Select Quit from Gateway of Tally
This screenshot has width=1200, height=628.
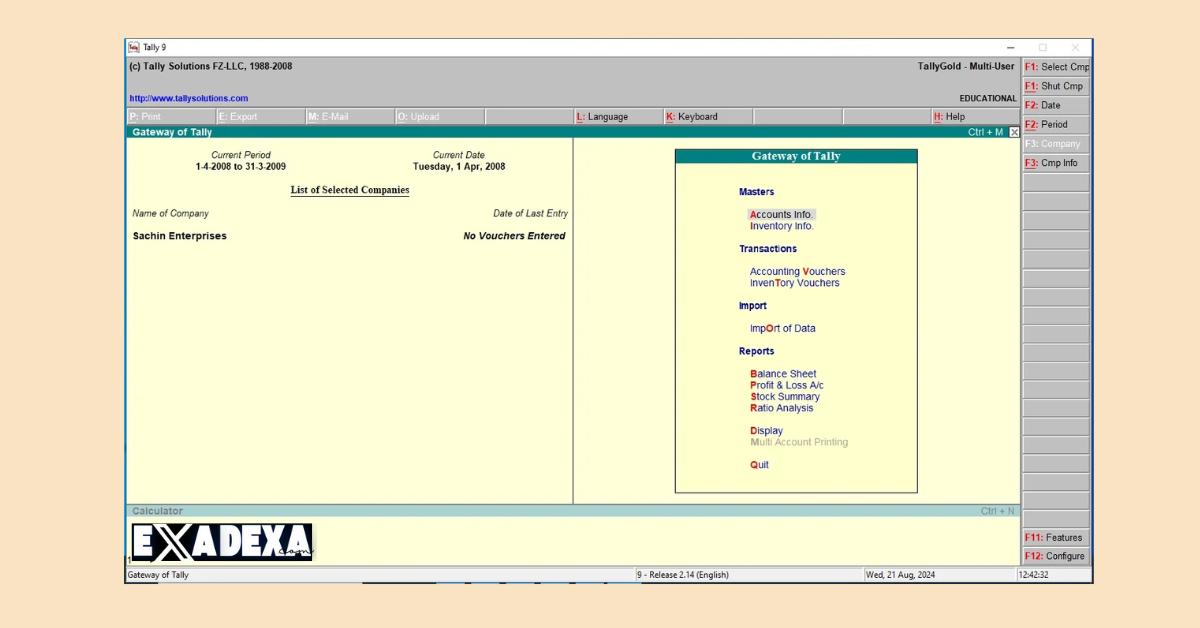(758, 464)
